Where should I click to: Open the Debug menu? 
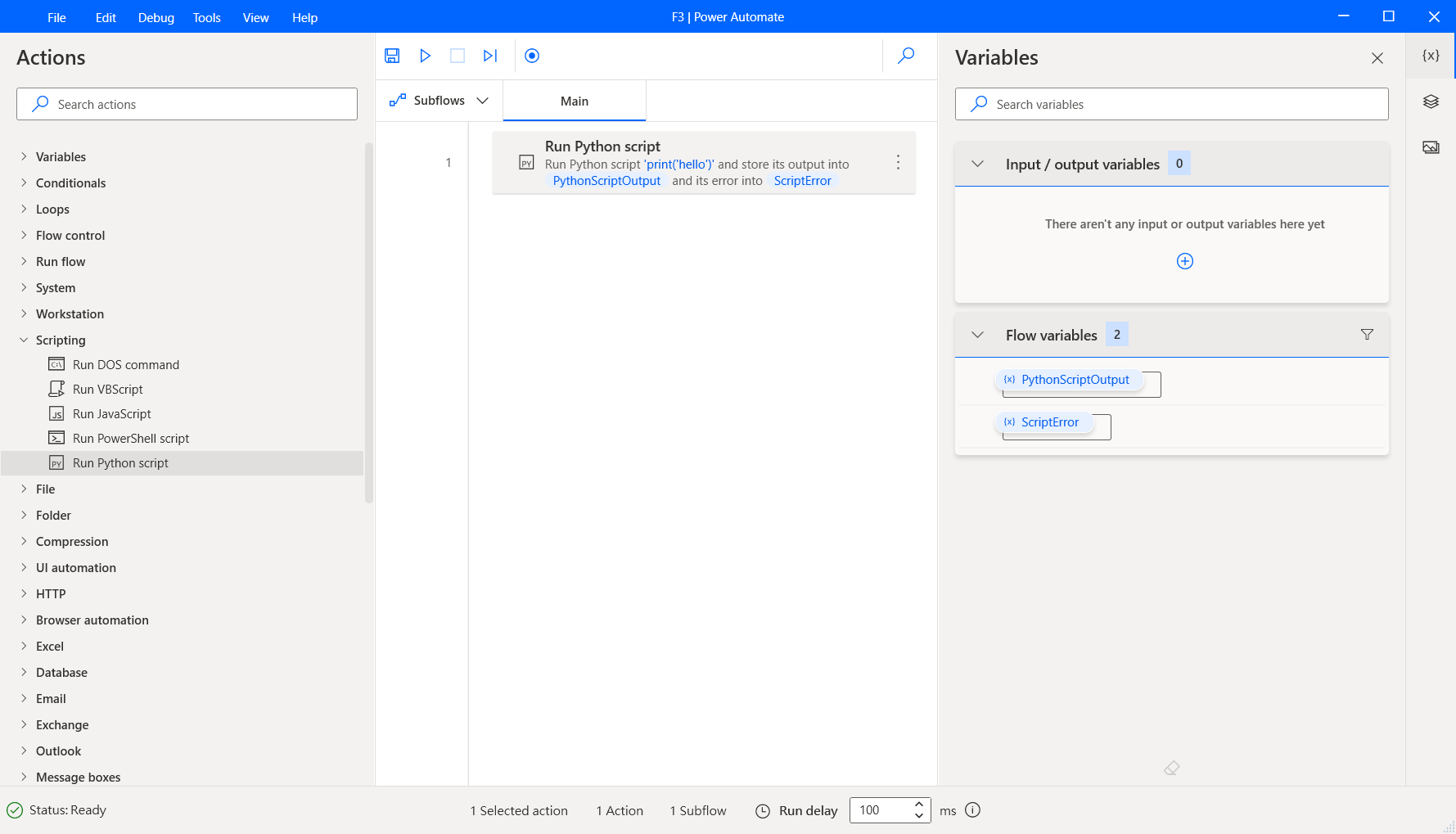tap(156, 17)
